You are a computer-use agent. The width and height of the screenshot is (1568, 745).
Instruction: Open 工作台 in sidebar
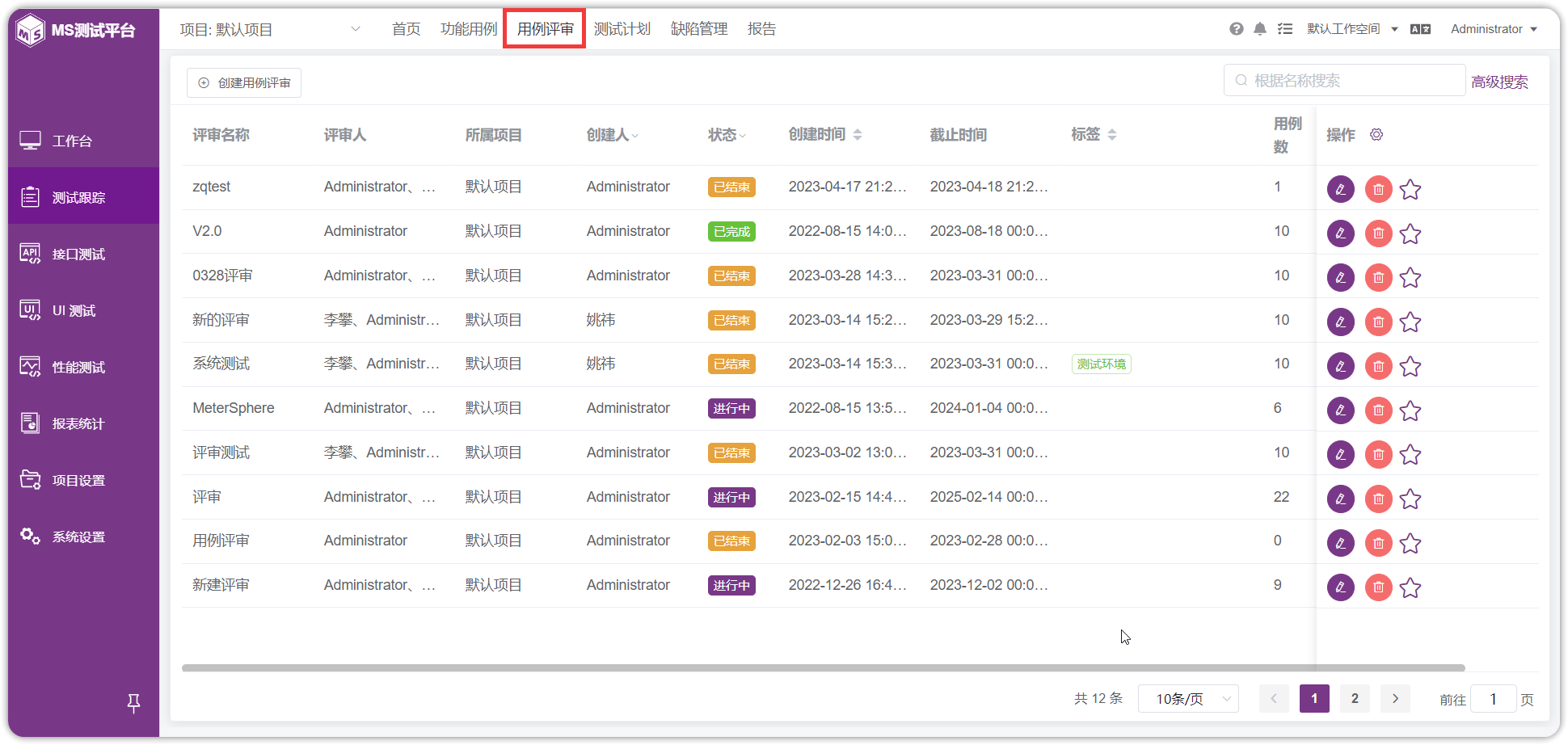83,141
